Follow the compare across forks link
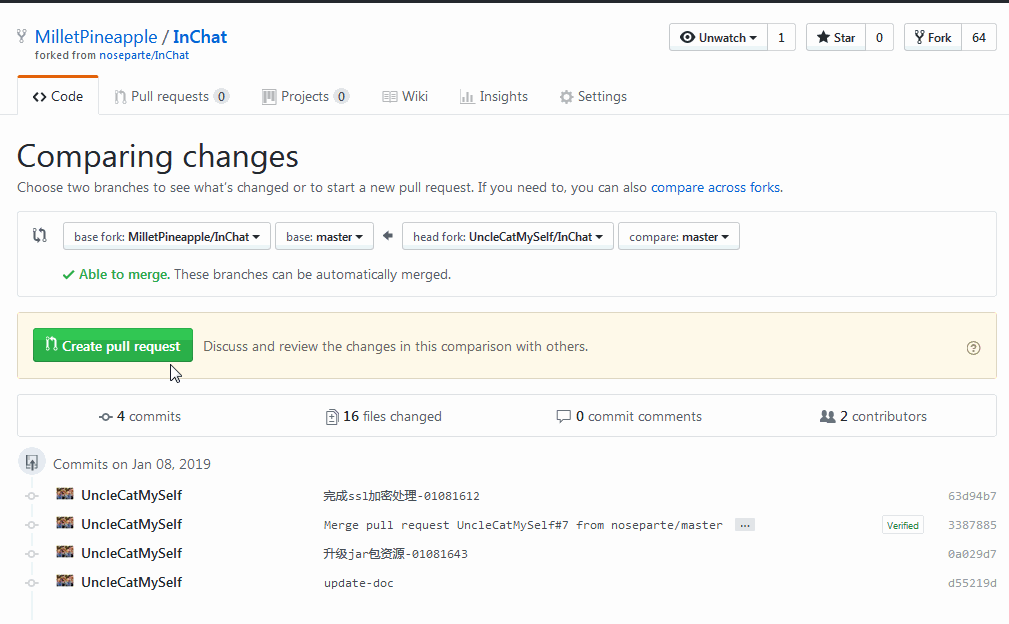Viewport: 1009px width, 624px height. (x=716, y=187)
